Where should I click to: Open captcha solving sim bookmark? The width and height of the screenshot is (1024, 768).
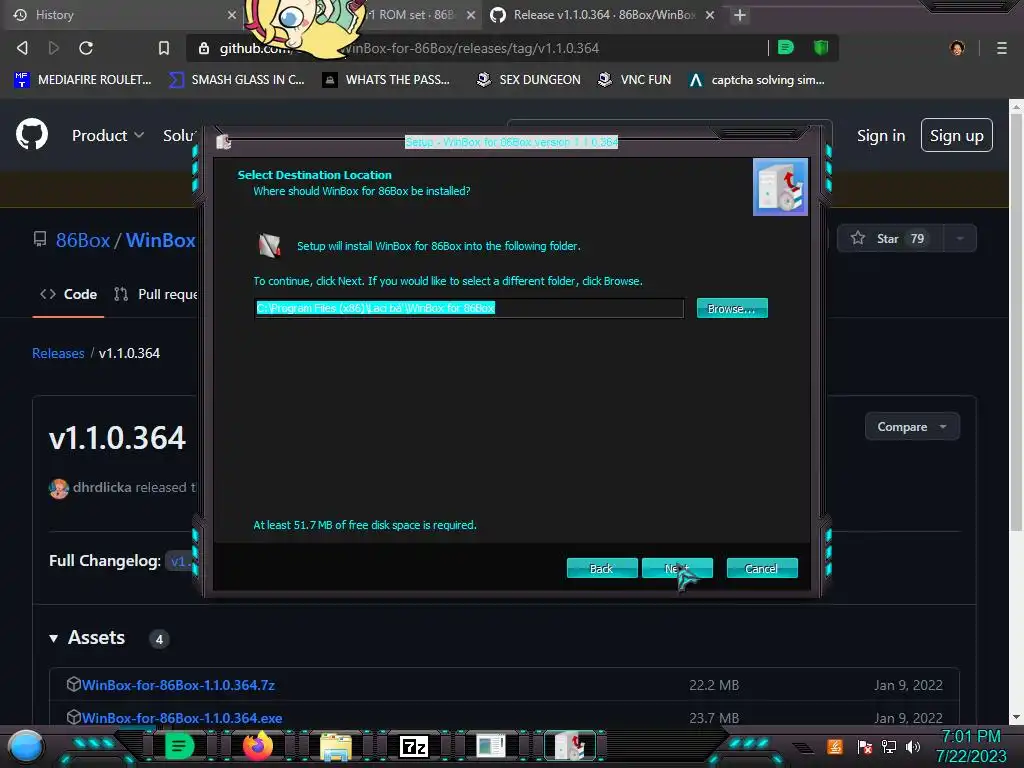pyautogui.click(x=757, y=80)
